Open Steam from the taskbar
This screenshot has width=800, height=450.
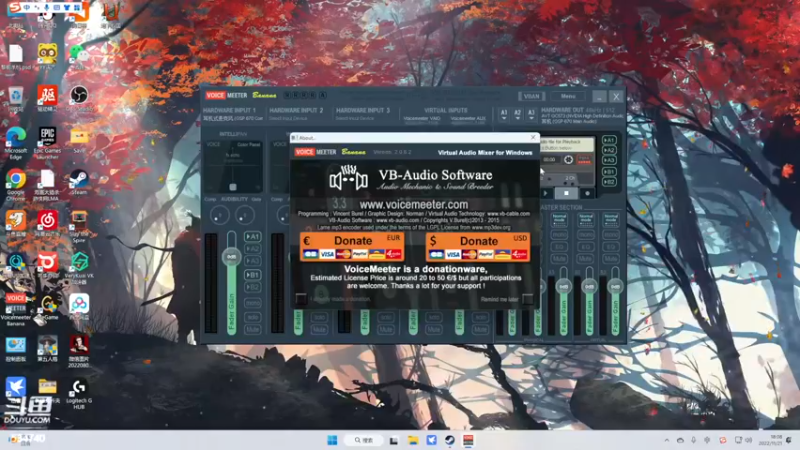(449, 440)
